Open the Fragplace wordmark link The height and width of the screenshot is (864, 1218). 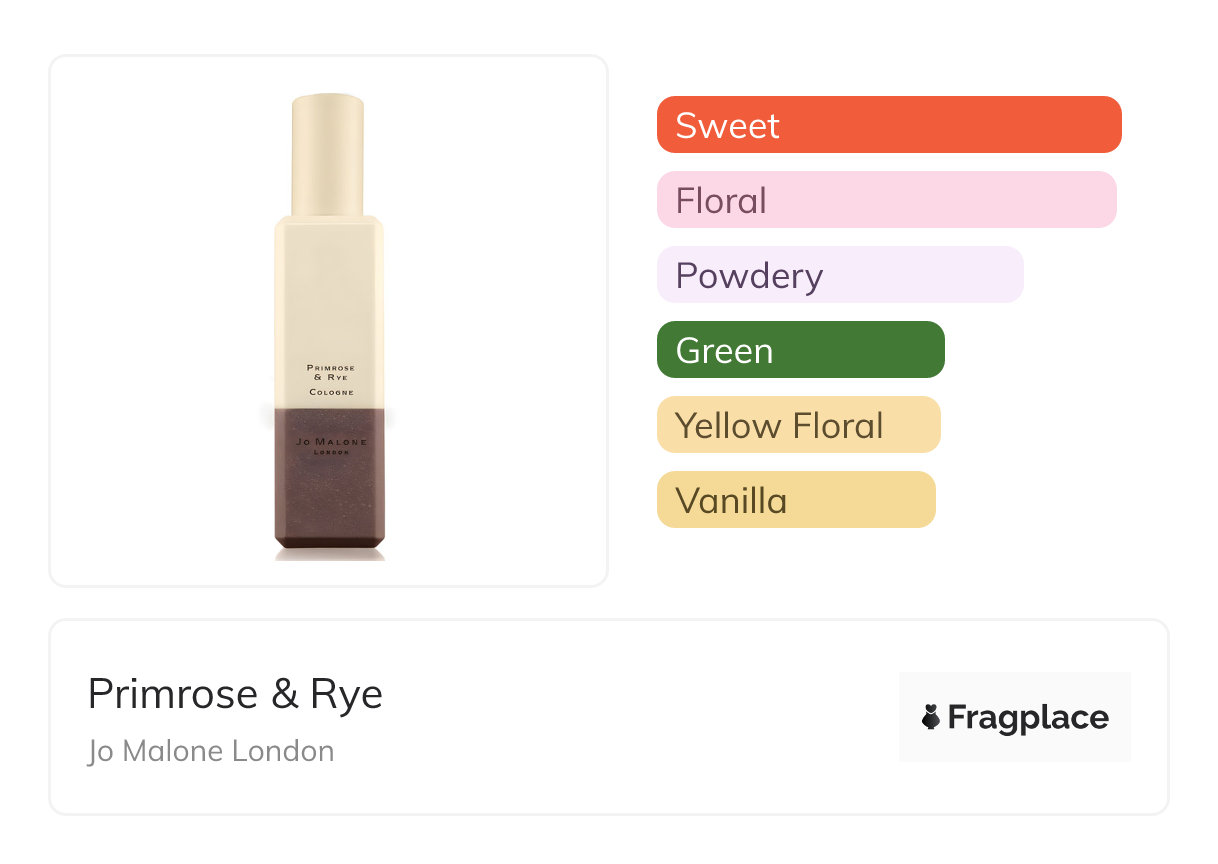pos(1028,717)
